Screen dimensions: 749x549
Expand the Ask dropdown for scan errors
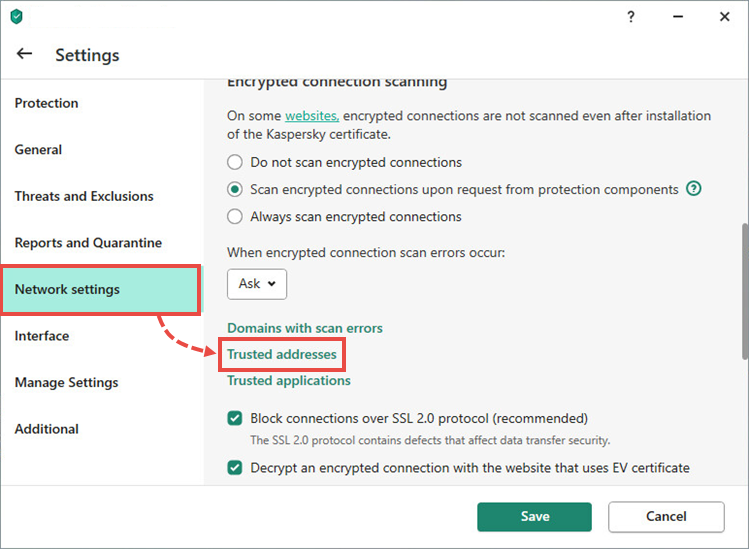(257, 284)
